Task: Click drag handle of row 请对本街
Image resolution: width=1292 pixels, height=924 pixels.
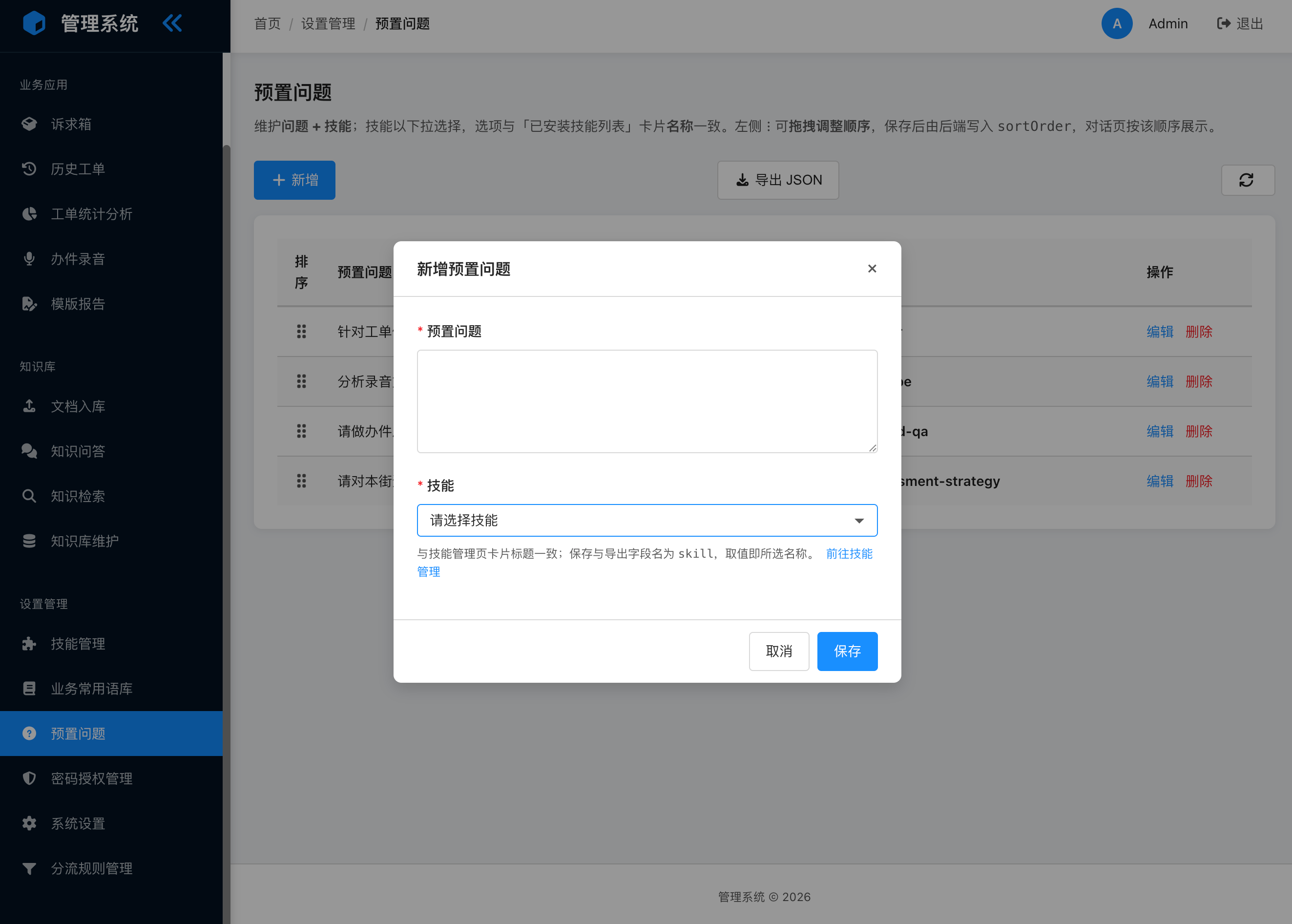Action: 302,482
